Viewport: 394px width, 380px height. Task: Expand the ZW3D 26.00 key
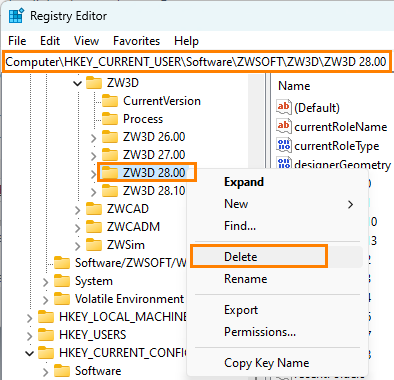coord(94,137)
